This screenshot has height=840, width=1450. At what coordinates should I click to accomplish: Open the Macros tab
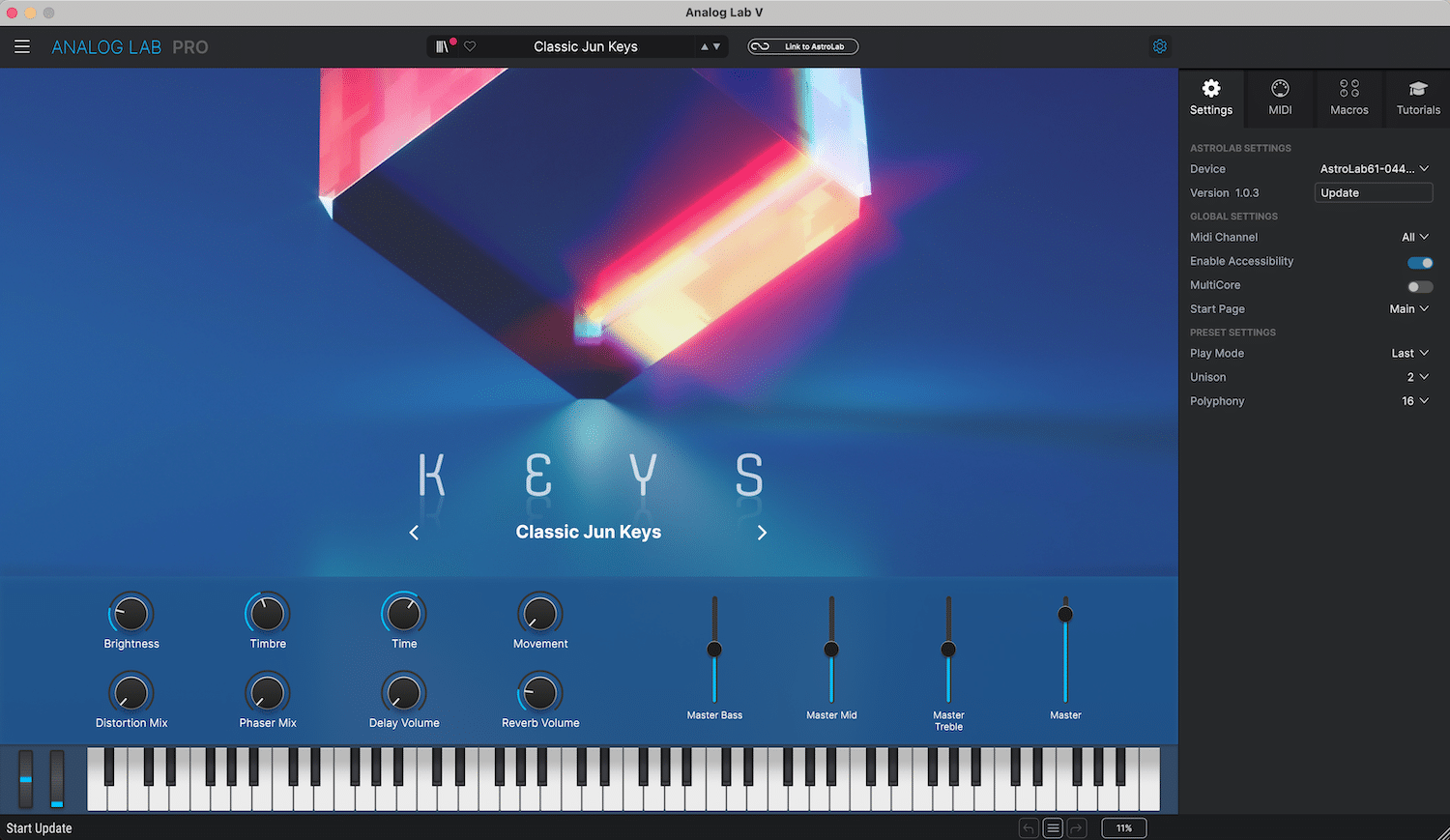(1349, 98)
